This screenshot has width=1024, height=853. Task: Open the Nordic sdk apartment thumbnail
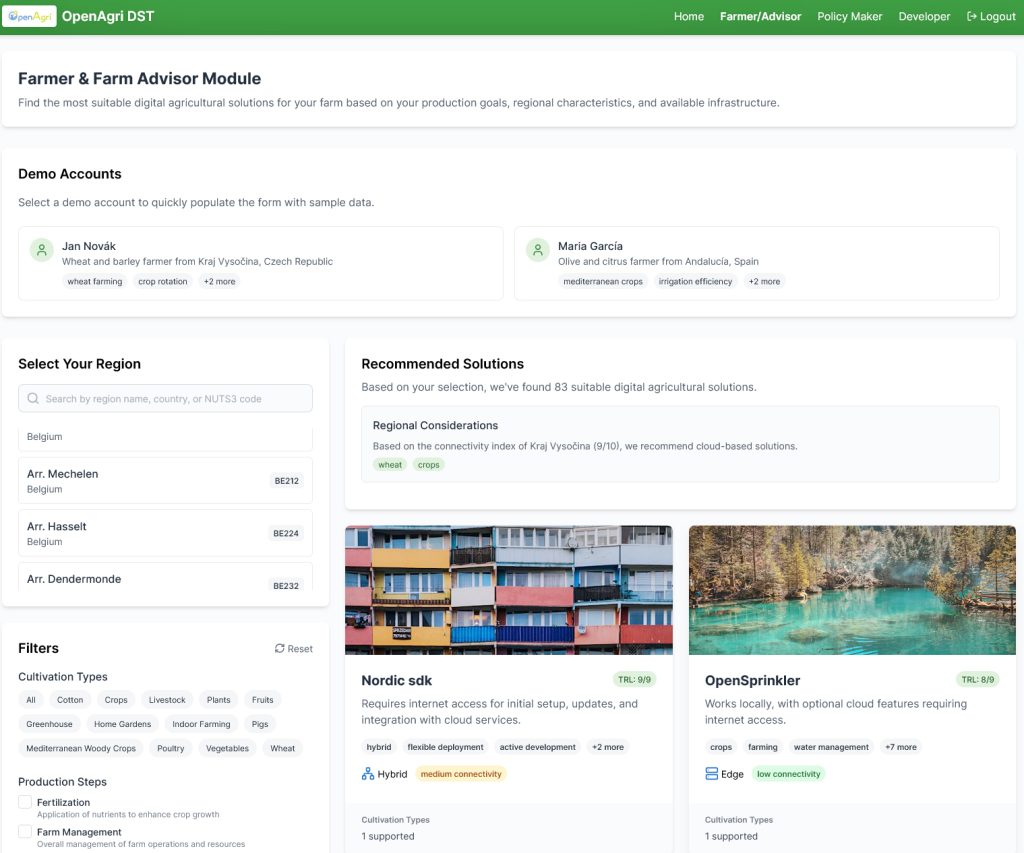[508, 590]
